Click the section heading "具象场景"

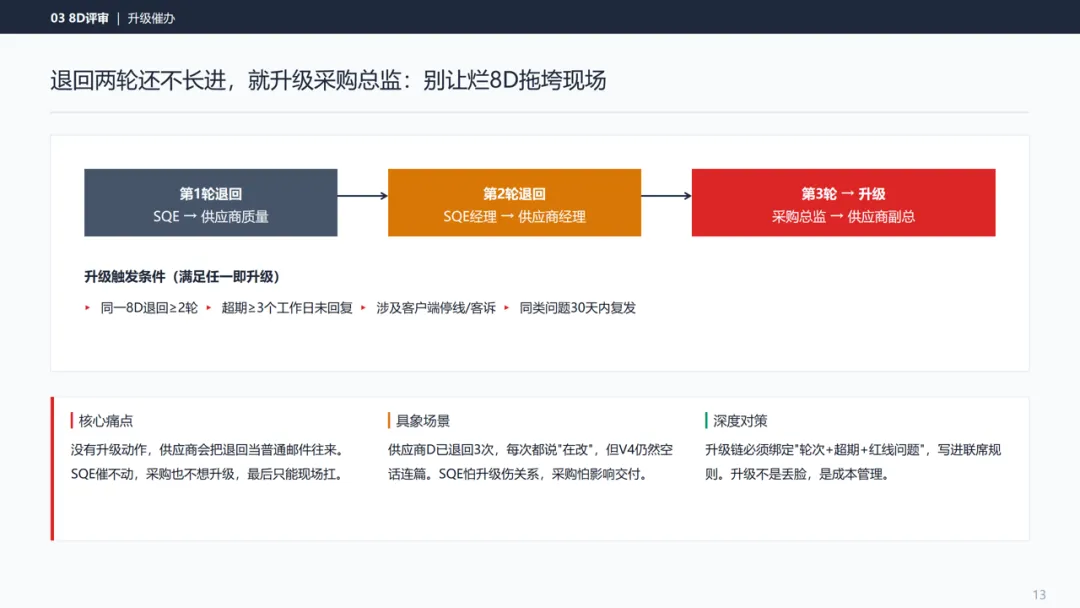(x=422, y=421)
